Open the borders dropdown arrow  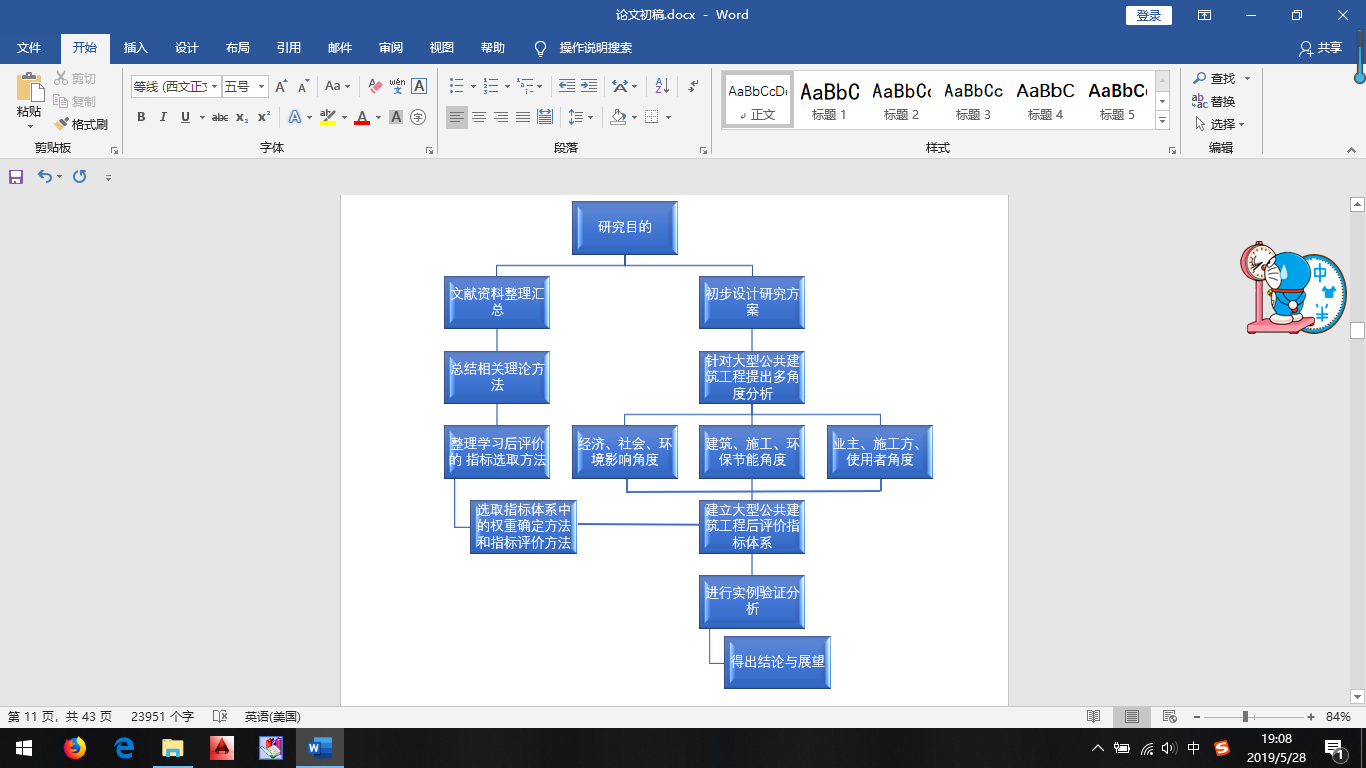(668, 117)
